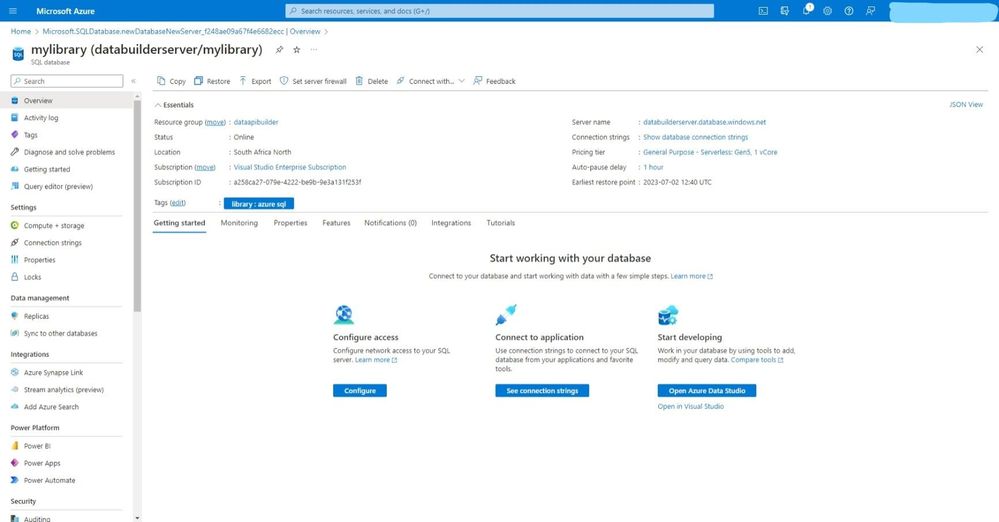Edit tags via the edit link
Image resolution: width=999 pixels, height=522 pixels.
(178, 203)
